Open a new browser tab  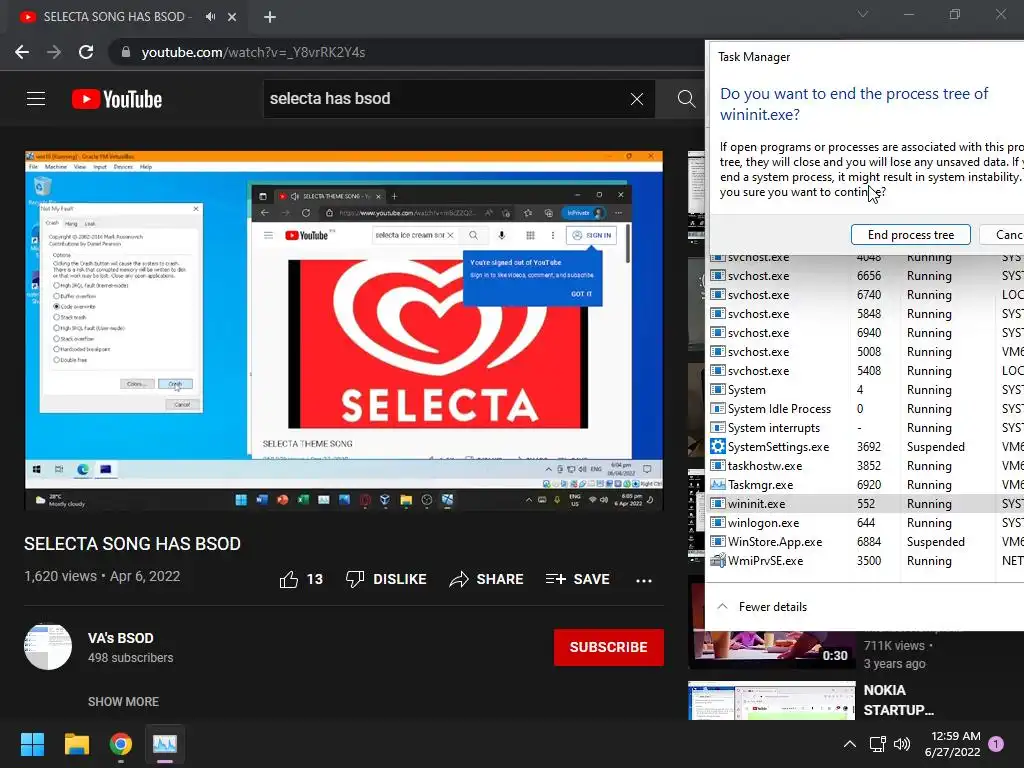[x=270, y=17]
